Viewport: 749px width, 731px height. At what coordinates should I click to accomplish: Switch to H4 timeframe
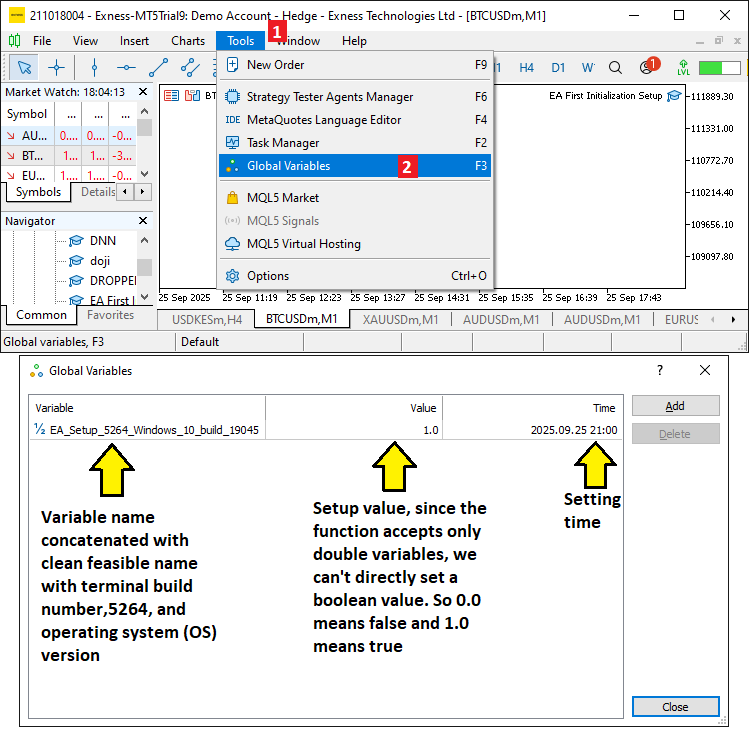526,68
